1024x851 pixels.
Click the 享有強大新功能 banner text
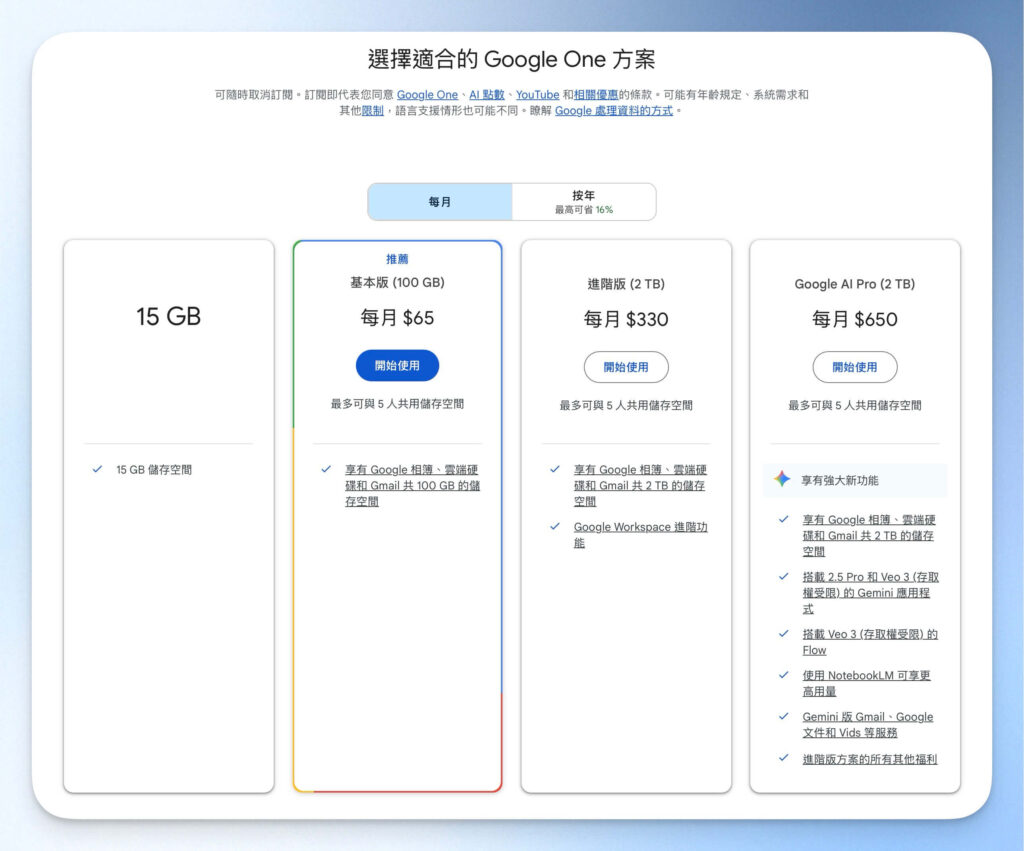pyautogui.click(x=839, y=481)
